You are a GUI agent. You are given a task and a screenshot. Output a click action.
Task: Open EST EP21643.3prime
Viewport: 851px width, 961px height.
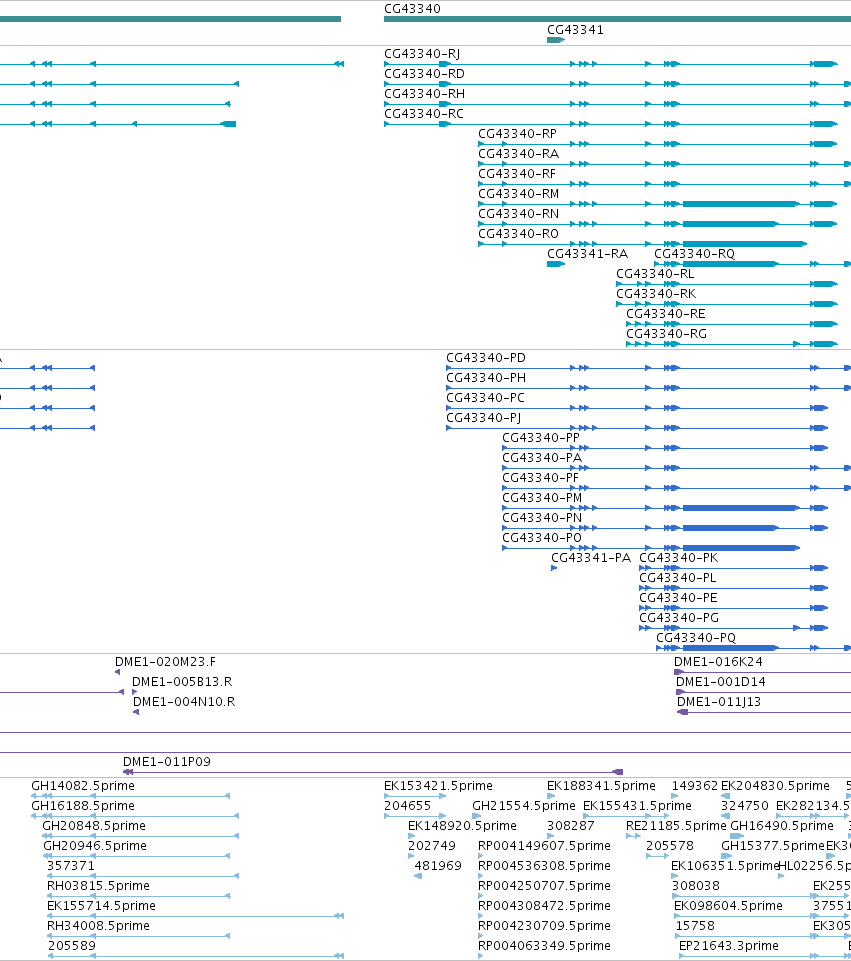click(x=728, y=946)
